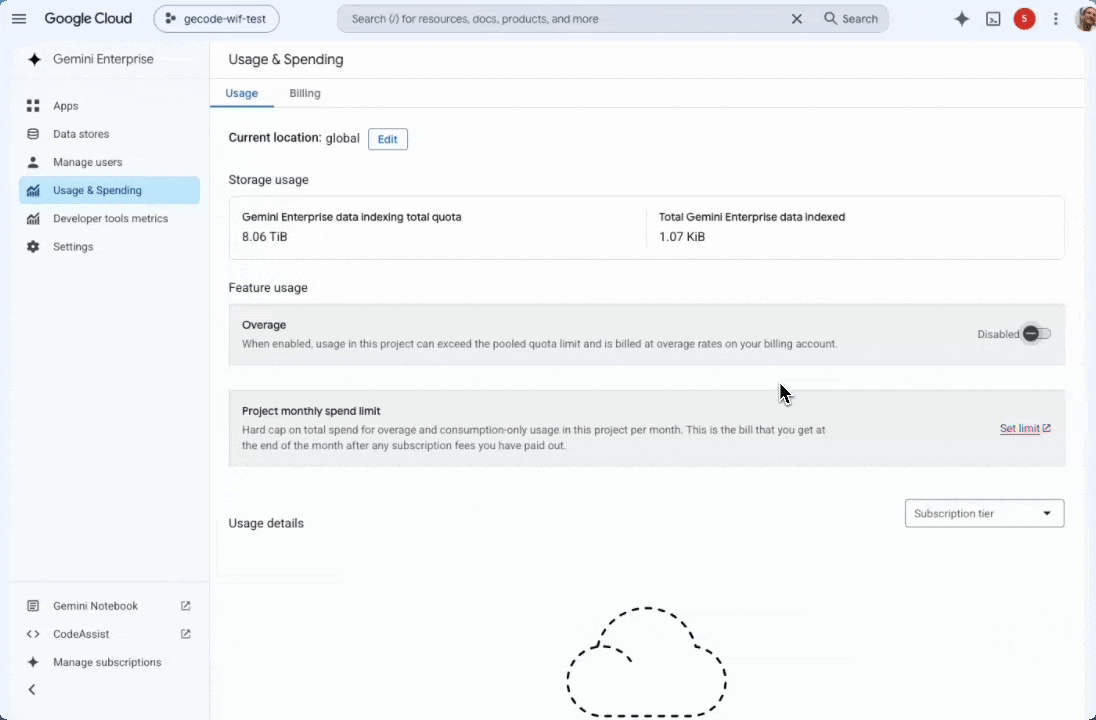The width and height of the screenshot is (1096, 720).
Task: Select the 1.07 KiB indexed value
Action: [x=682, y=236]
